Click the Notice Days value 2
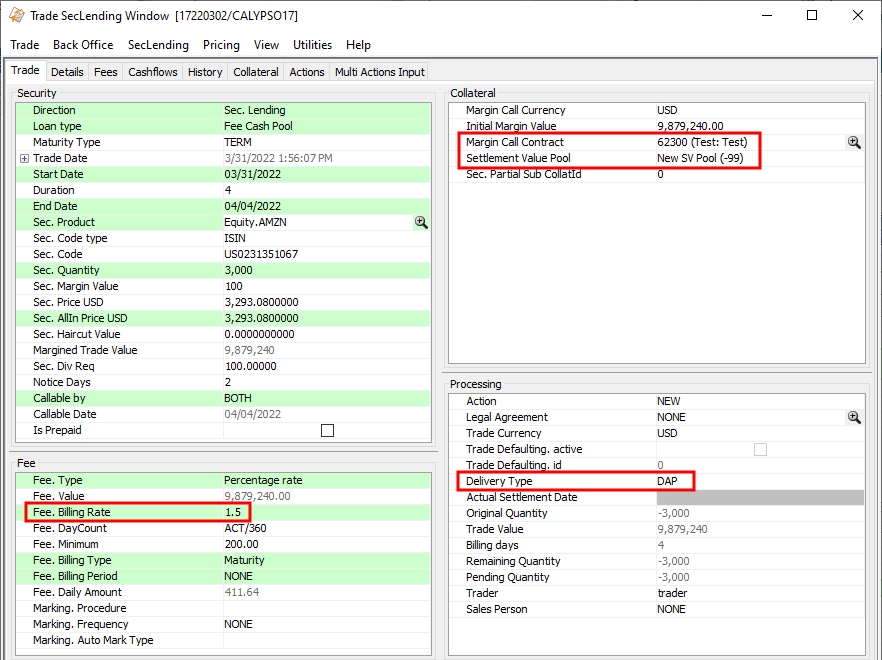The height and width of the screenshot is (660, 882). [228, 383]
